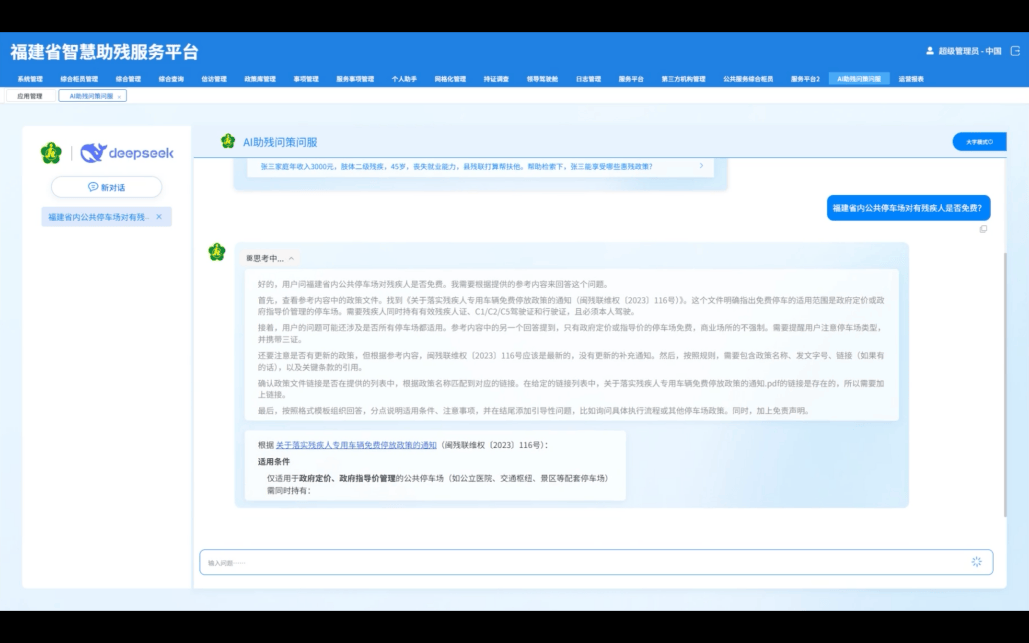The height and width of the screenshot is (643, 1029).
Task: Click the send icon in the input box
Action: 976,562
